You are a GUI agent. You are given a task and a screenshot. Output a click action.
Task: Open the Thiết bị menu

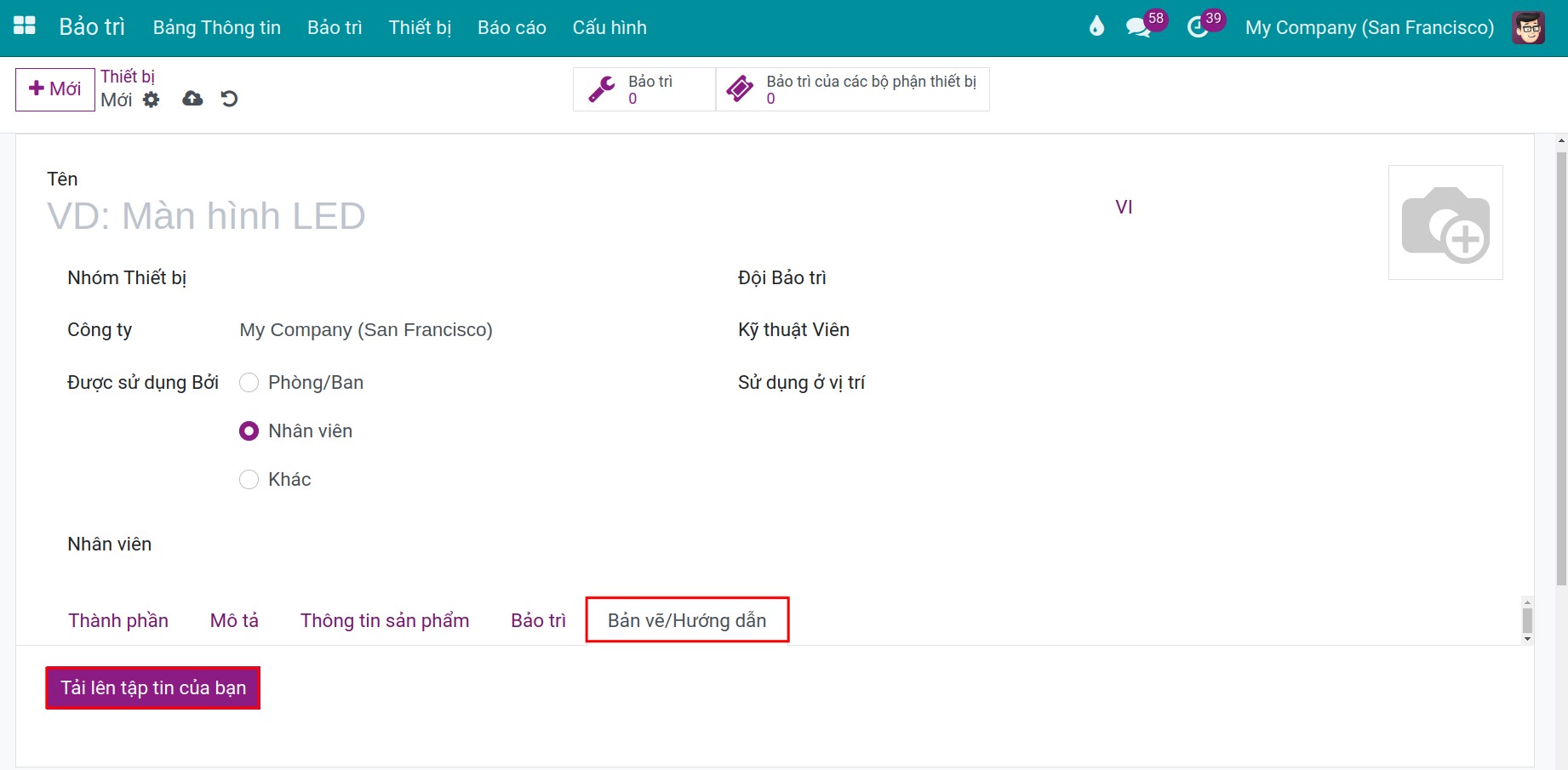tap(421, 27)
